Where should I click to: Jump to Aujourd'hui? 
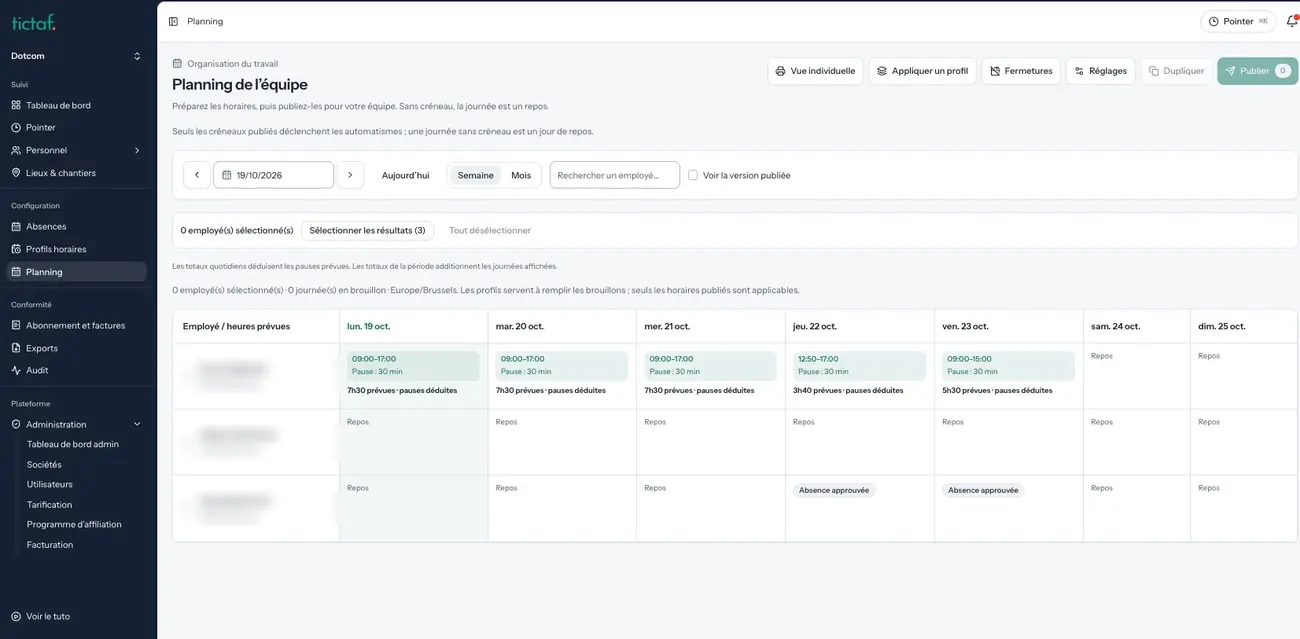point(405,175)
